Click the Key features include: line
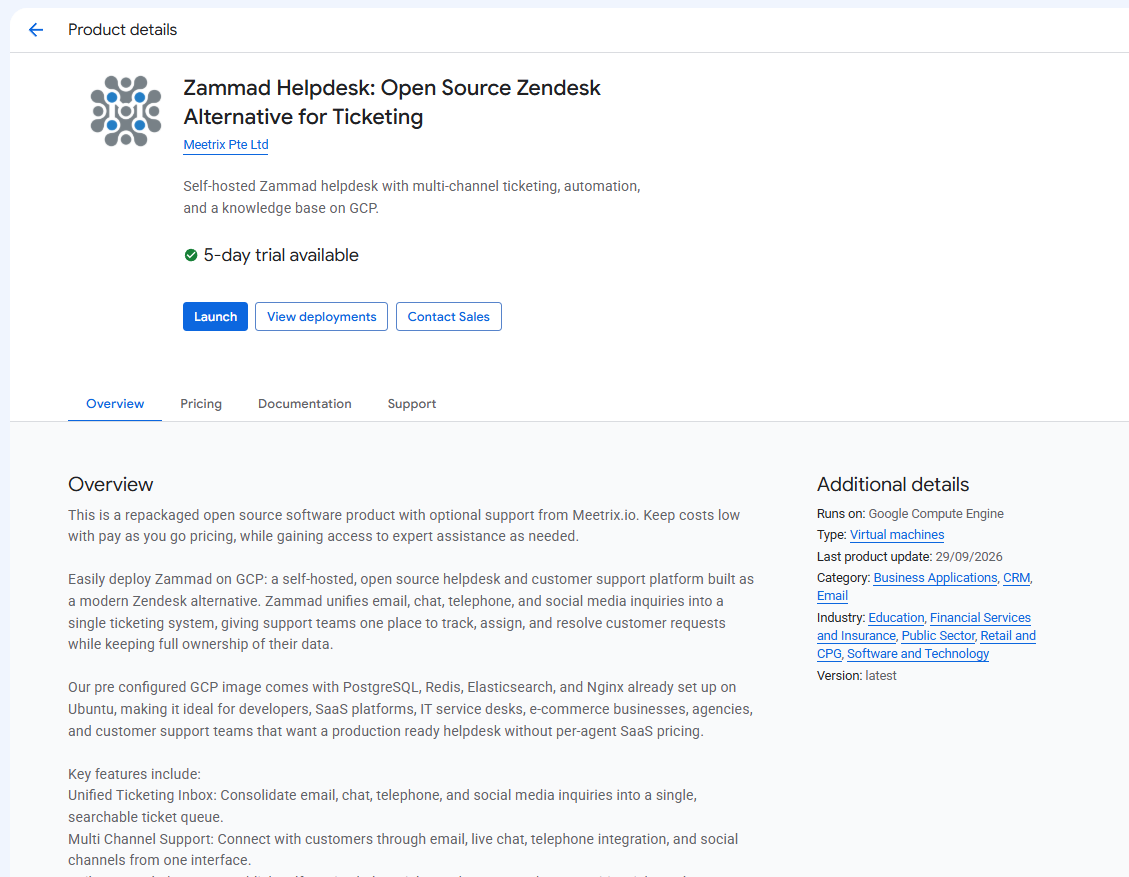The width and height of the screenshot is (1129, 877). [135, 774]
